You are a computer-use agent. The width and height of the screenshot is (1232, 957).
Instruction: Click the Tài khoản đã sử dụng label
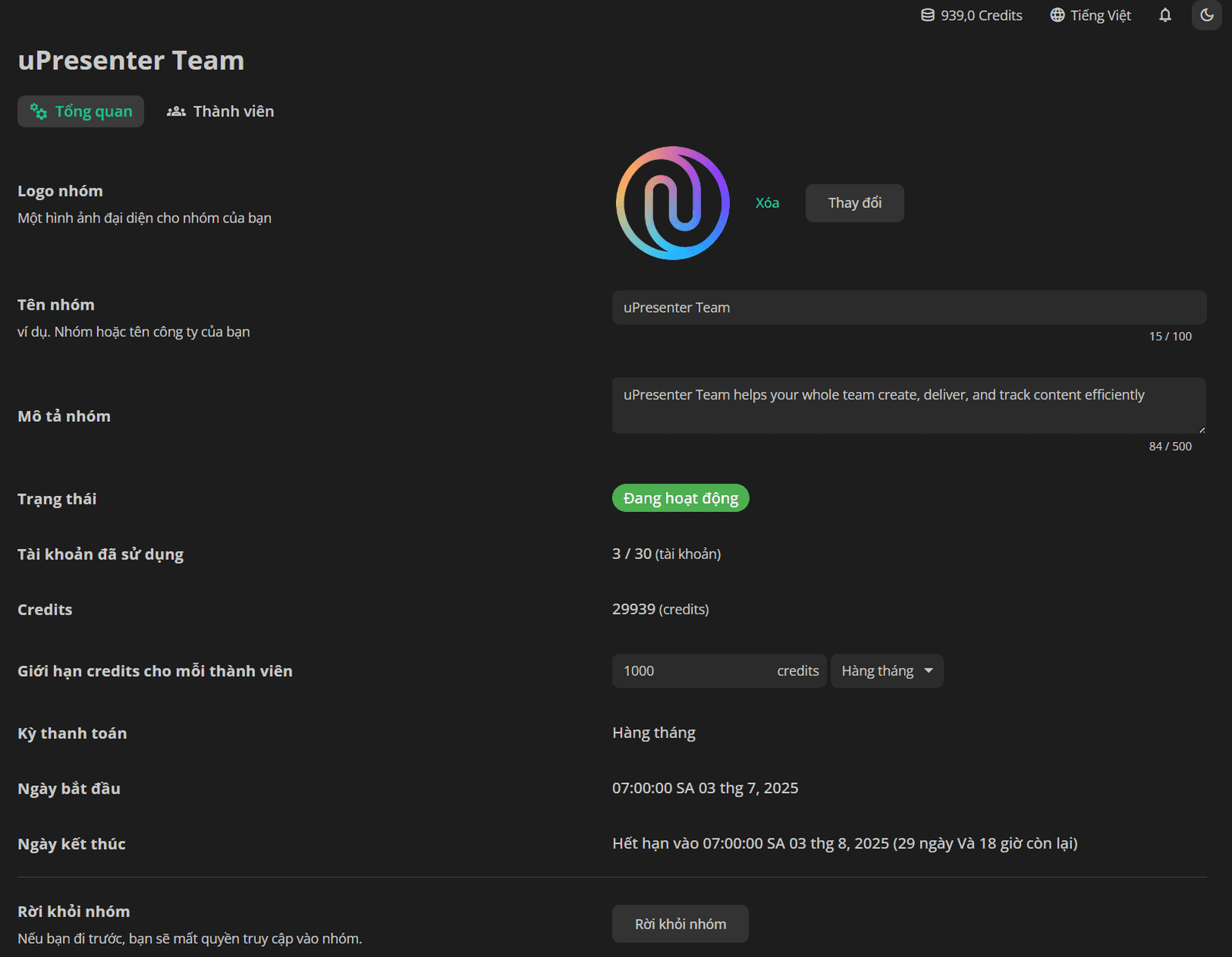101,554
